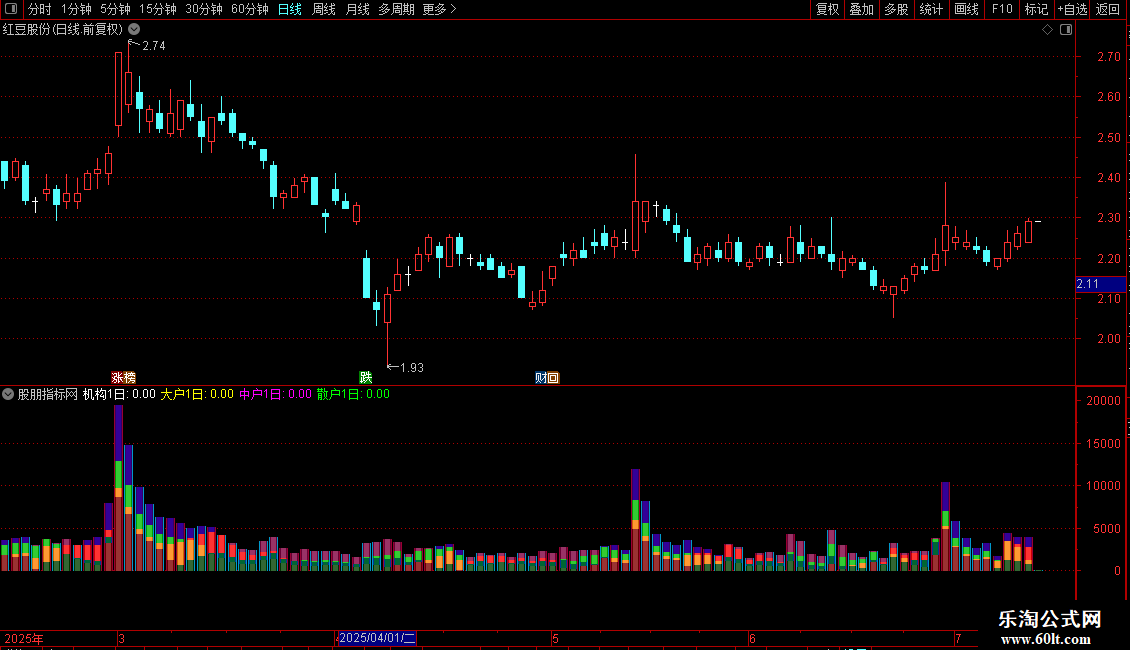Image resolution: width=1130 pixels, height=650 pixels.
Task: Click the month 5 label on axis
Action: point(556,638)
